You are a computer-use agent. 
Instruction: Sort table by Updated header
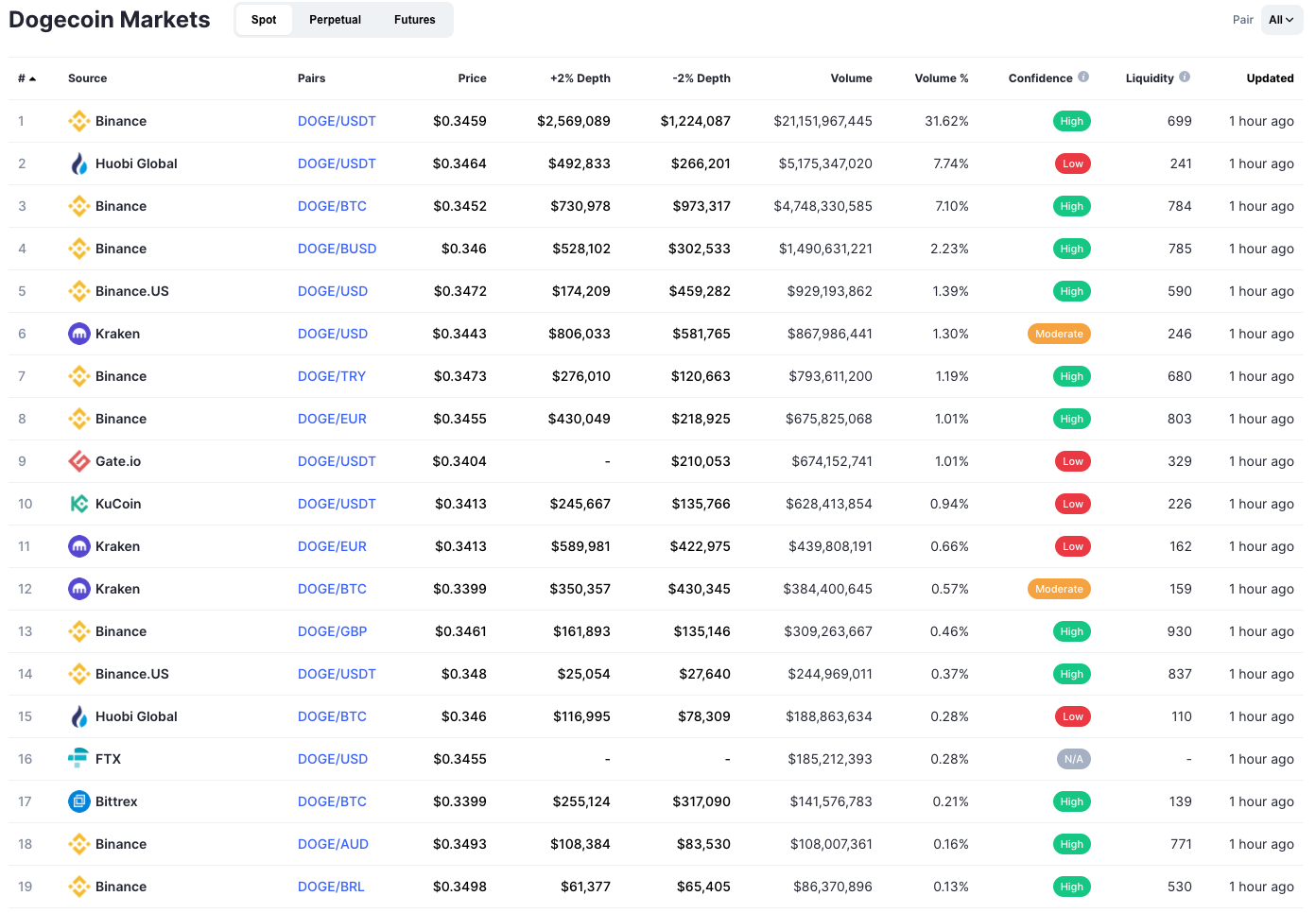(x=1271, y=78)
